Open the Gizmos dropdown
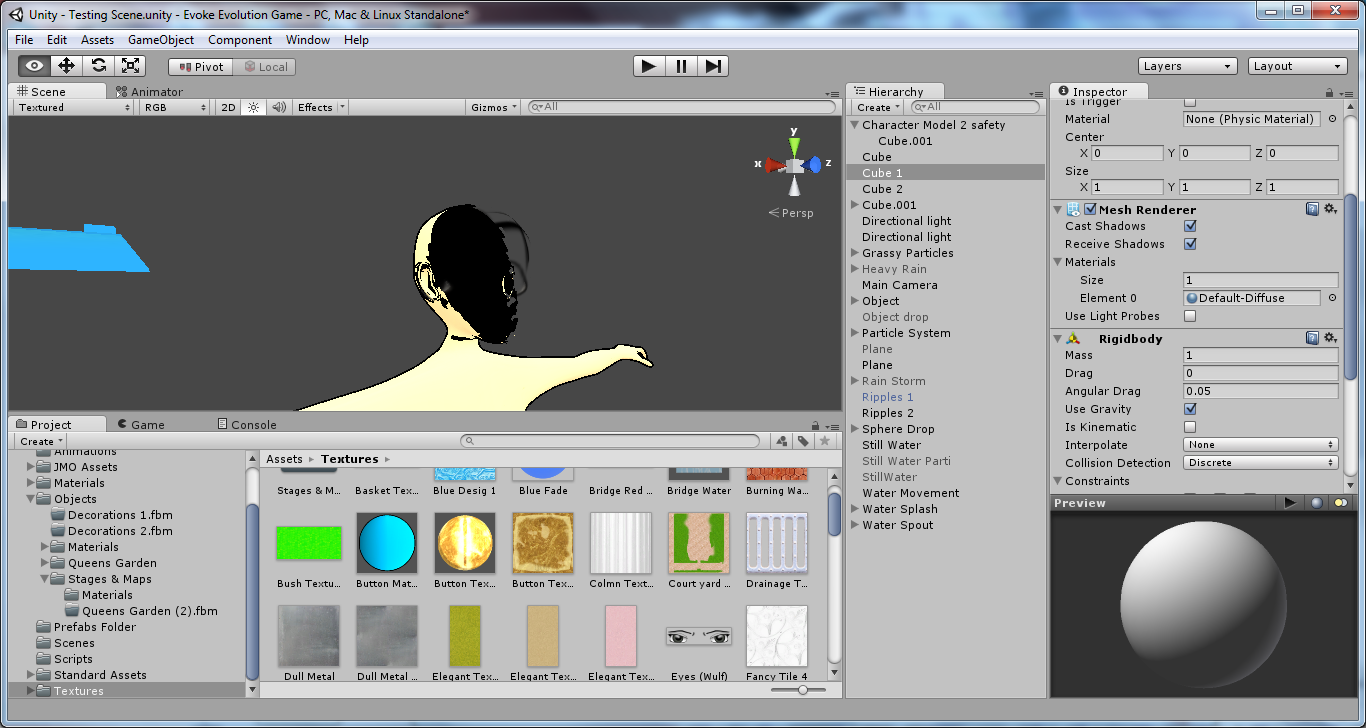Image resolution: width=1366 pixels, height=728 pixels. pyautogui.click(x=495, y=107)
